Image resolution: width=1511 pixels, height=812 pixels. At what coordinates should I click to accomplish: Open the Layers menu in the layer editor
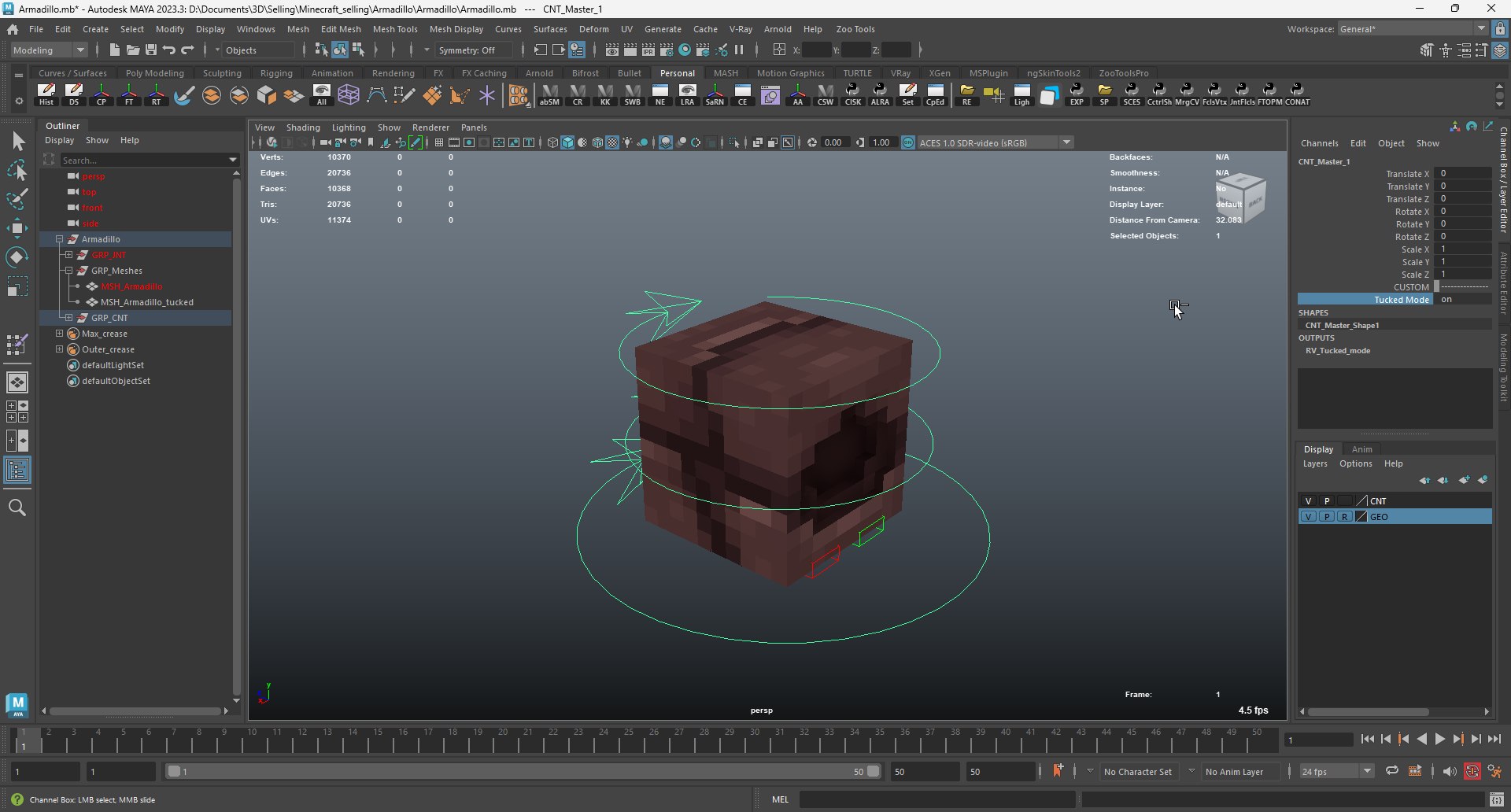[x=1315, y=463]
